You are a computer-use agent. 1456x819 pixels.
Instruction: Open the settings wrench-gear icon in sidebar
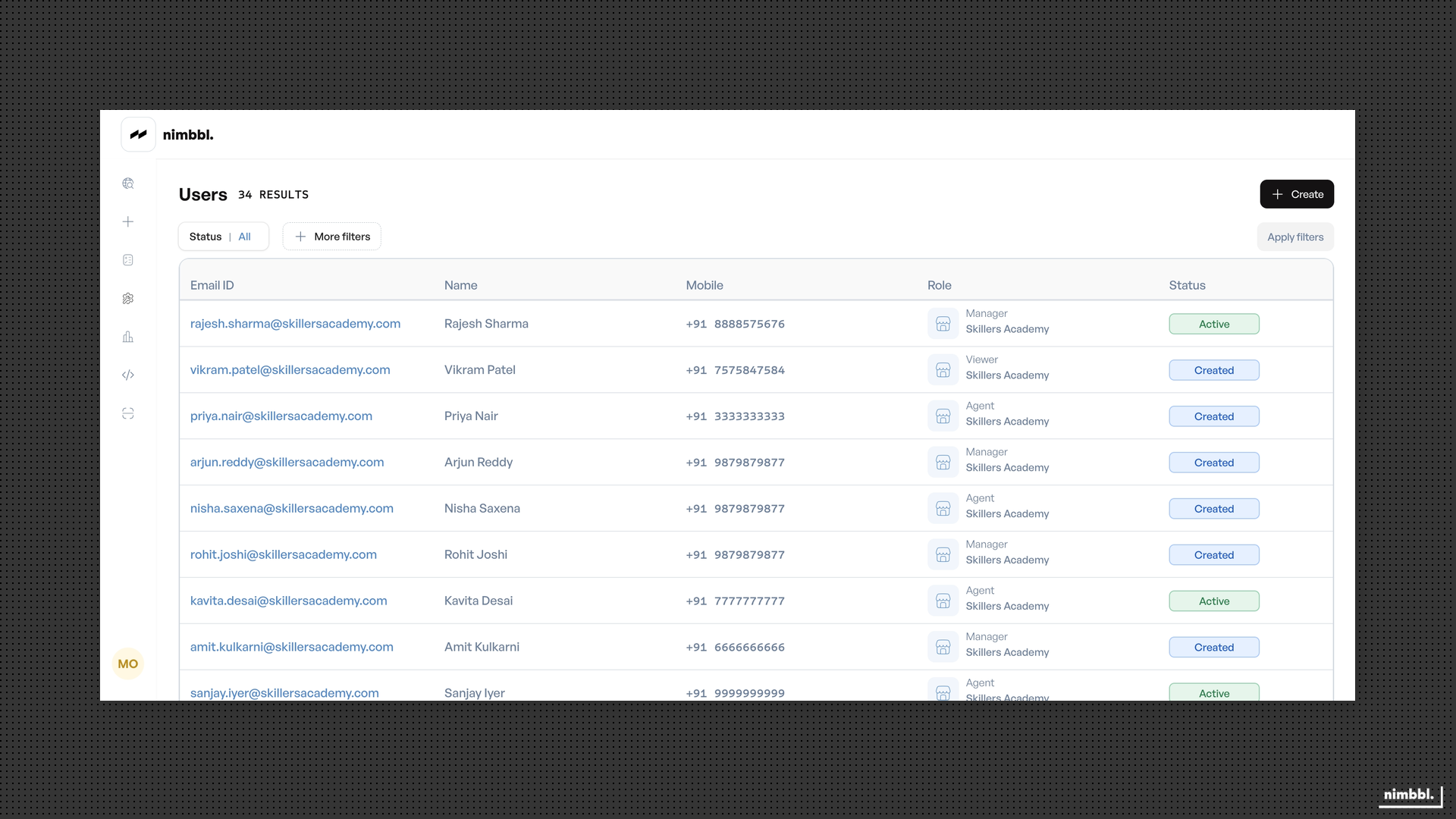point(128,298)
